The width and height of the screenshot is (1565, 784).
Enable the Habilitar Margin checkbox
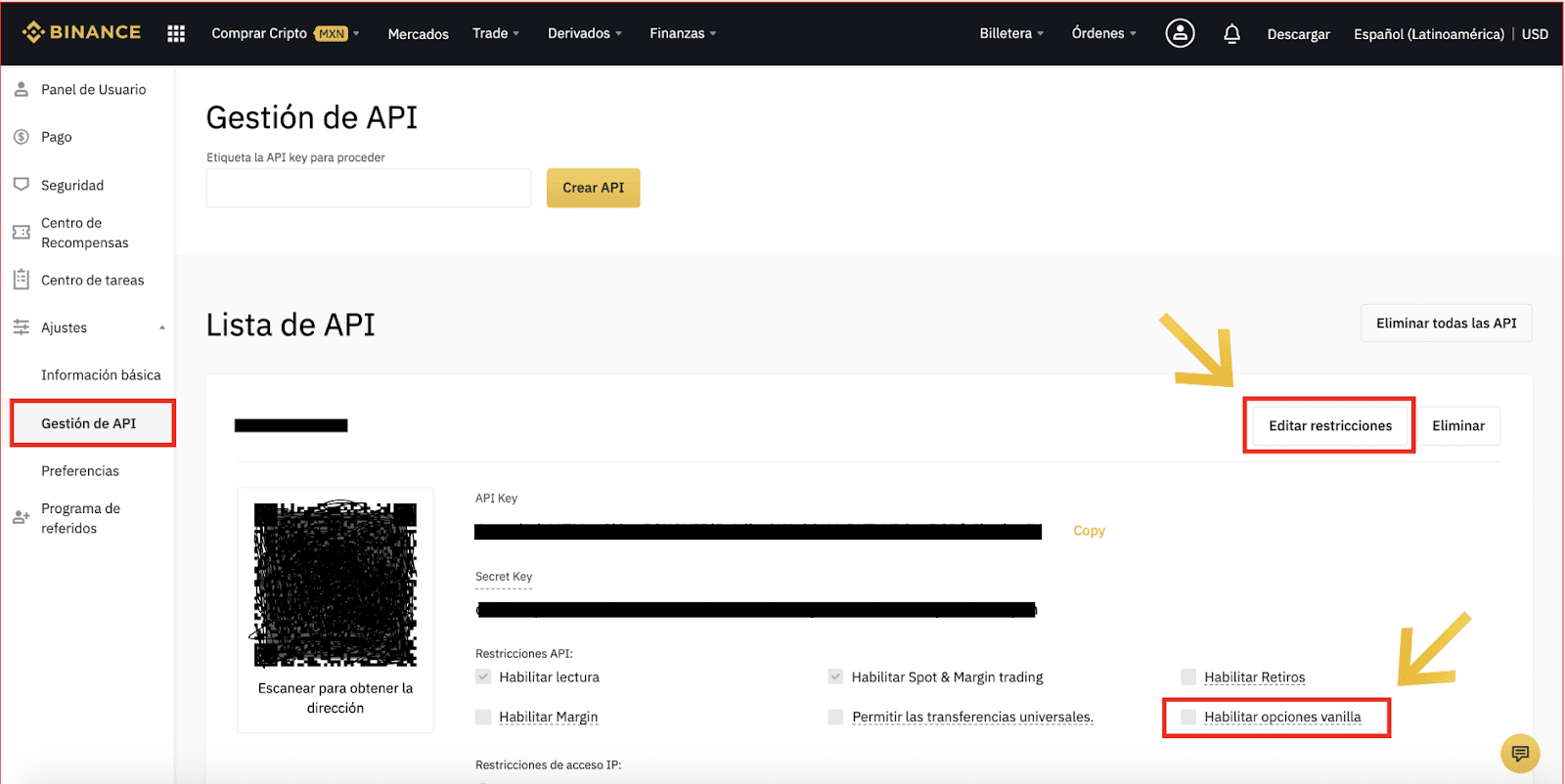pyautogui.click(x=483, y=717)
